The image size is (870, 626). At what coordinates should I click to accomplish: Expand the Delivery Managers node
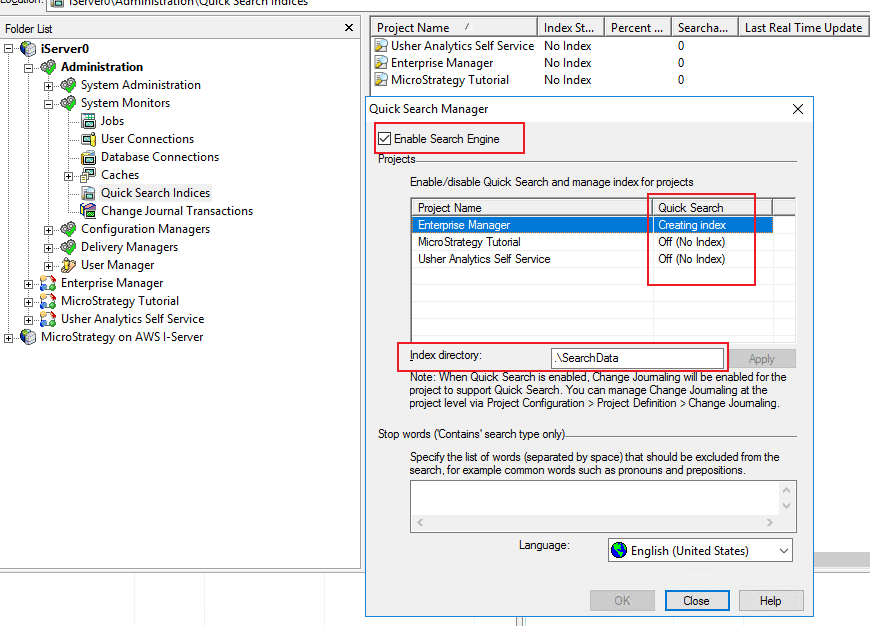(48, 247)
